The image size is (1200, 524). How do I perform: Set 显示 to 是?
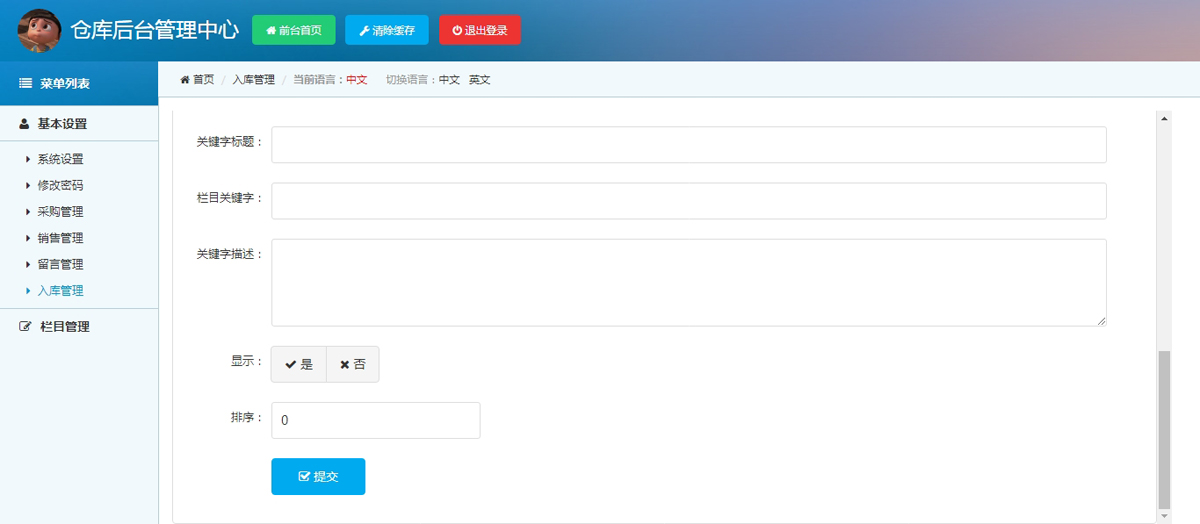299,364
